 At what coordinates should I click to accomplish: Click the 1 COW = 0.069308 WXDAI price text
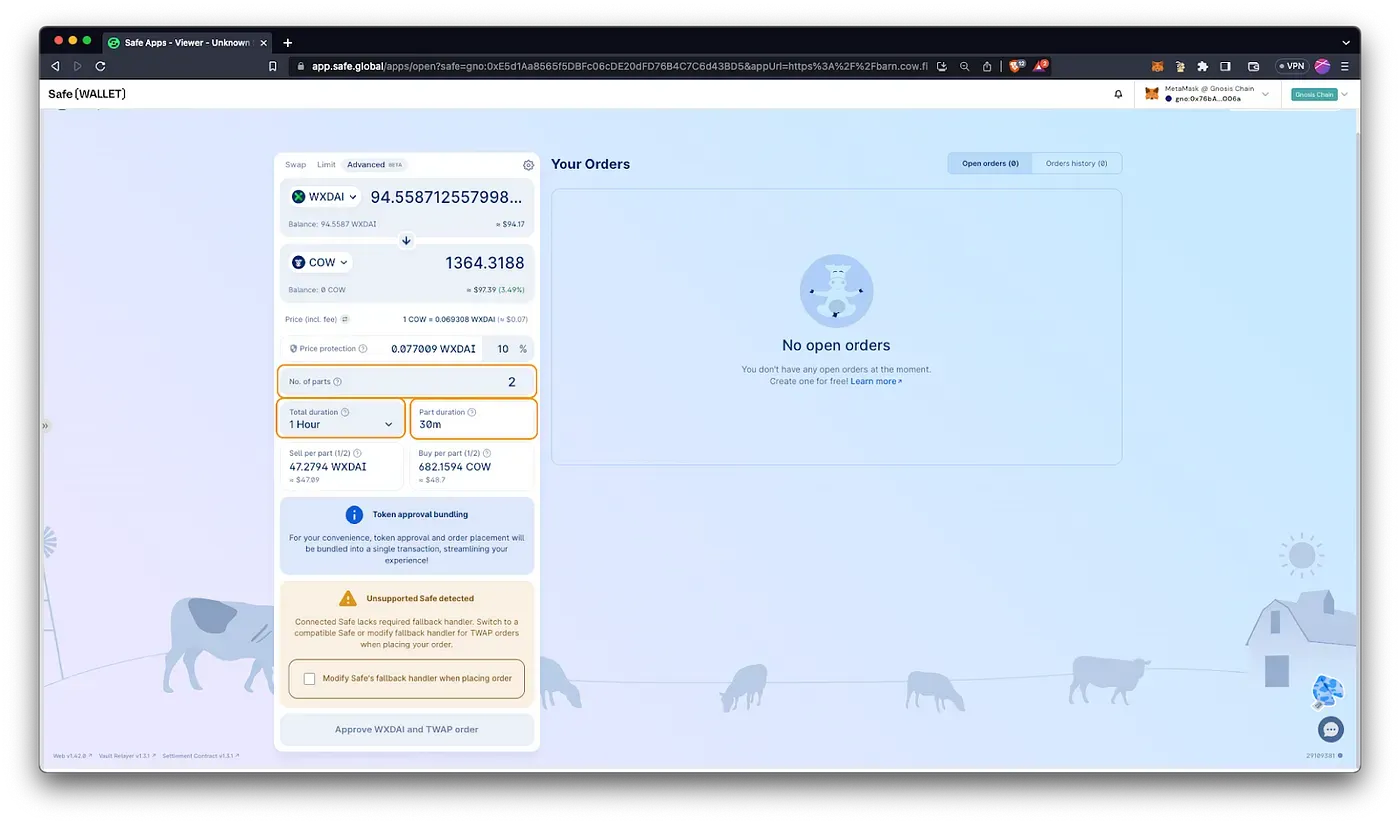tap(449, 319)
